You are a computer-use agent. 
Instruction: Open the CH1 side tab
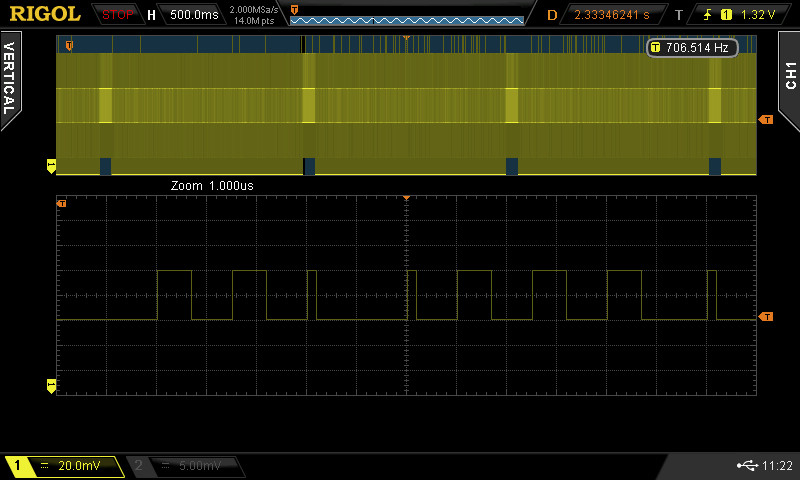pyautogui.click(x=789, y=76)
